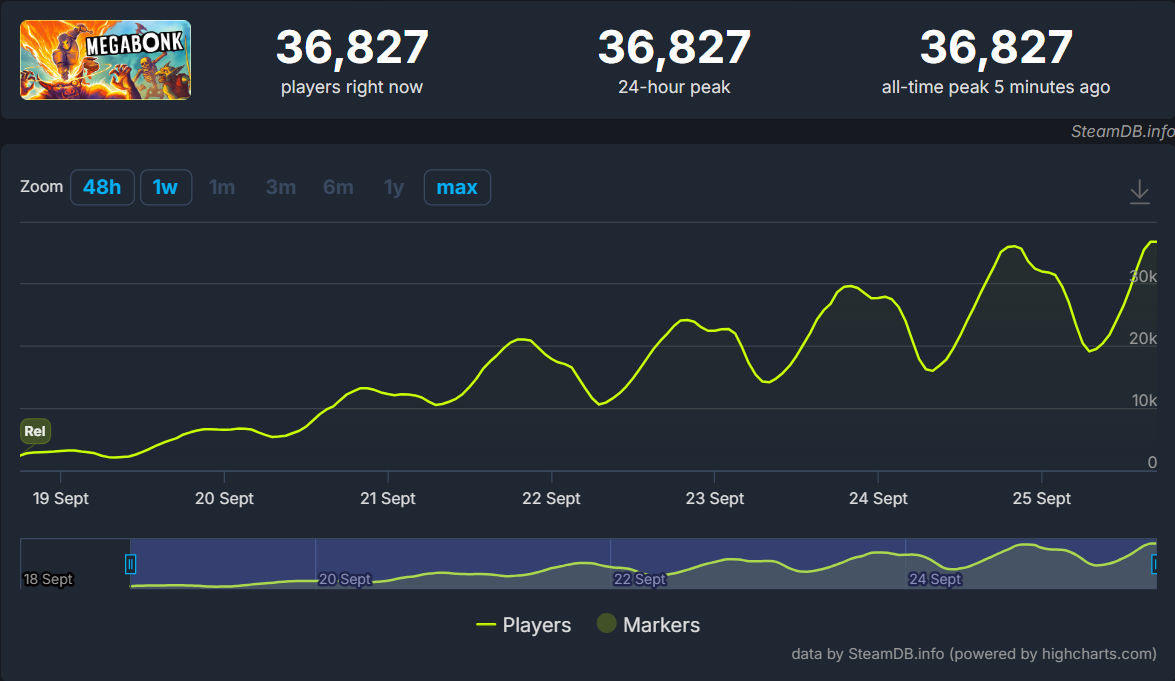The height and width of the screenshot is (681, 1175).
Task: Click the navigator at 18 Sept label
Action: [x=48, y=579]
